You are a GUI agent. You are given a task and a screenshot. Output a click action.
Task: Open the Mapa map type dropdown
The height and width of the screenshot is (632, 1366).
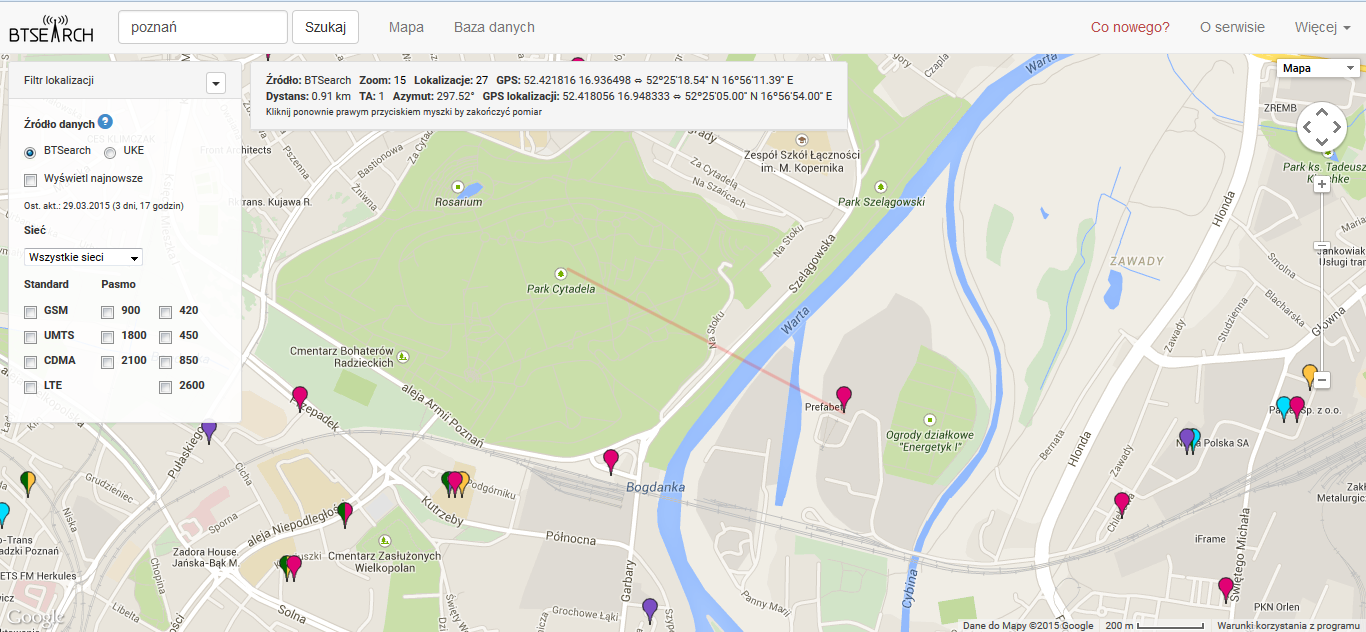pos(1318,68)
